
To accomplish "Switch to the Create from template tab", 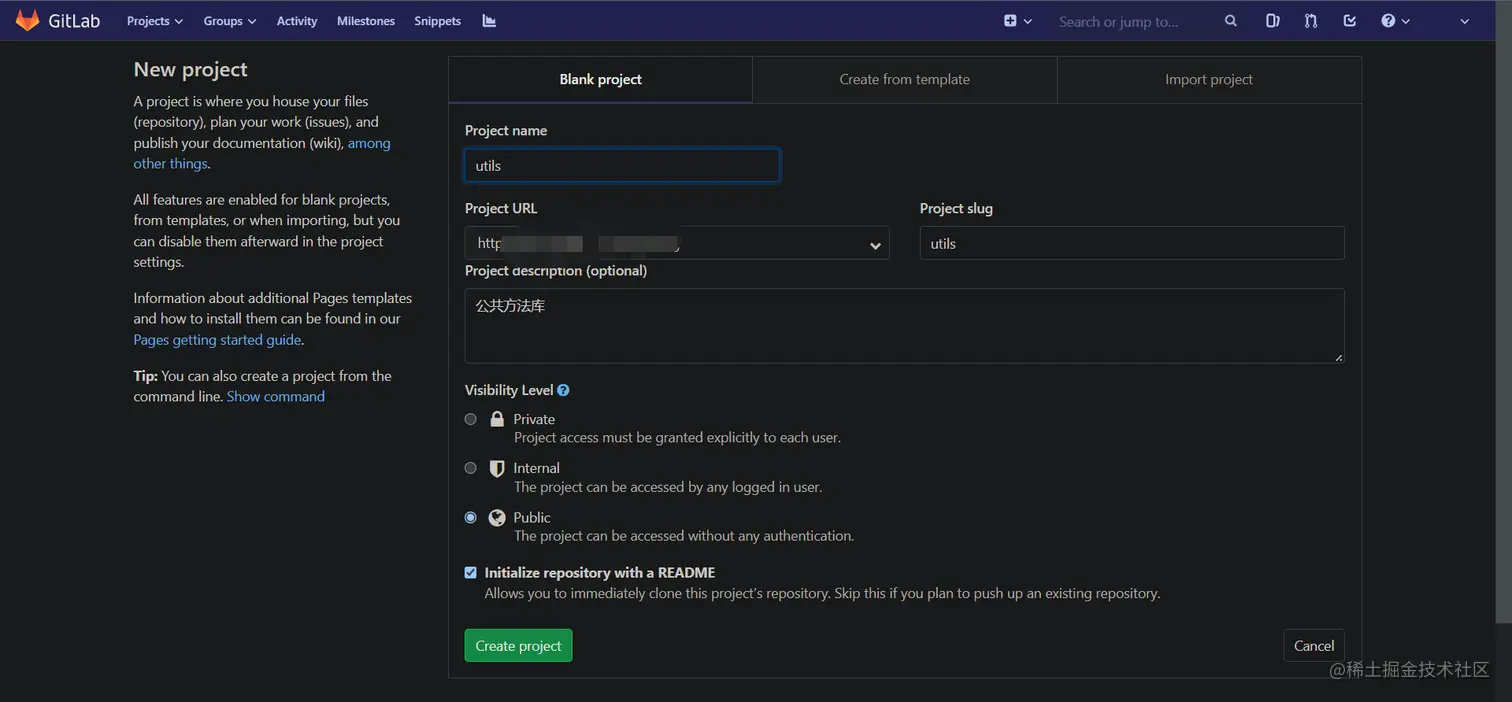I will click(x=904, y=79).
